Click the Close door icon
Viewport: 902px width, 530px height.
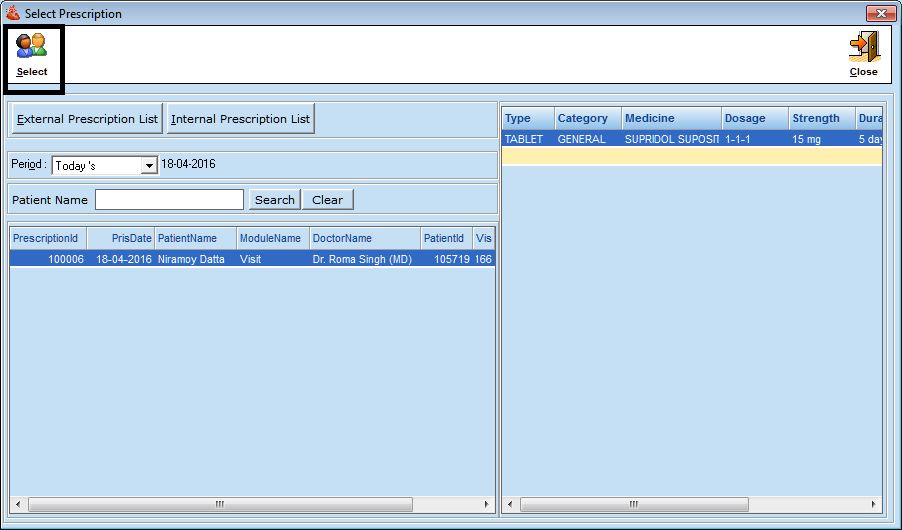click(x=863, y=47)
